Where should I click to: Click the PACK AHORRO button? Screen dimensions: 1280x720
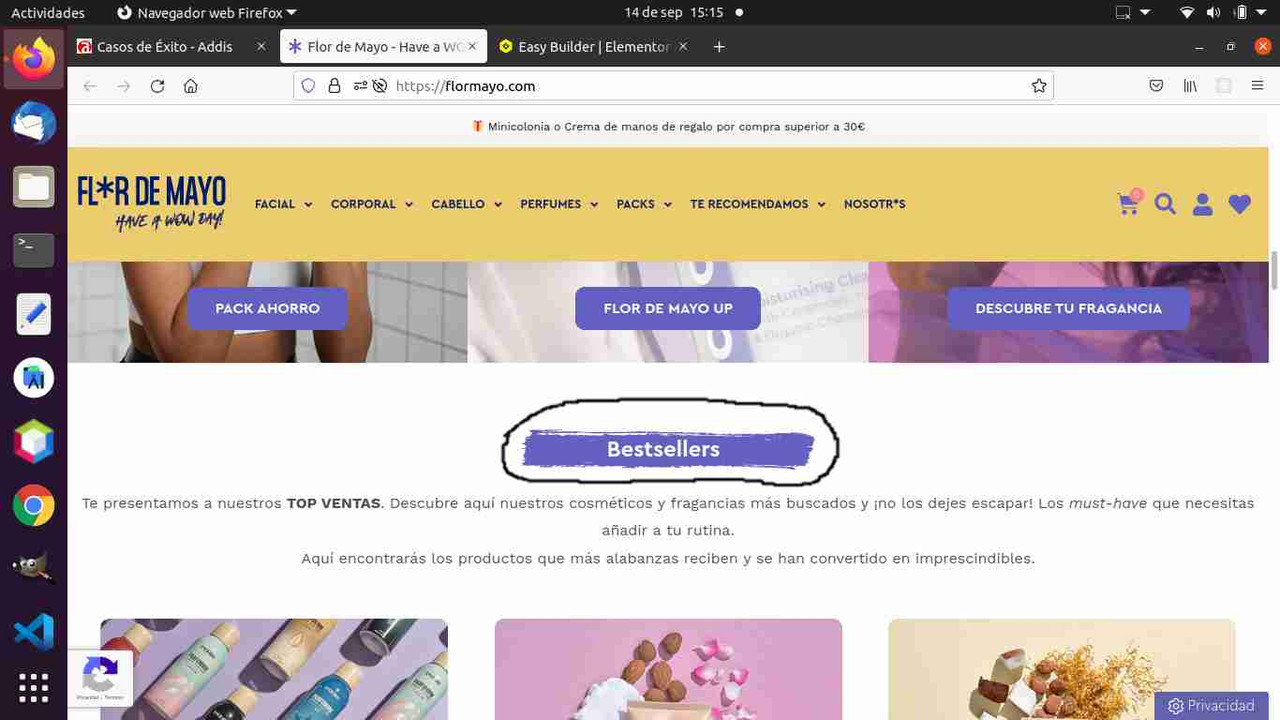click(x=267, y=308)
